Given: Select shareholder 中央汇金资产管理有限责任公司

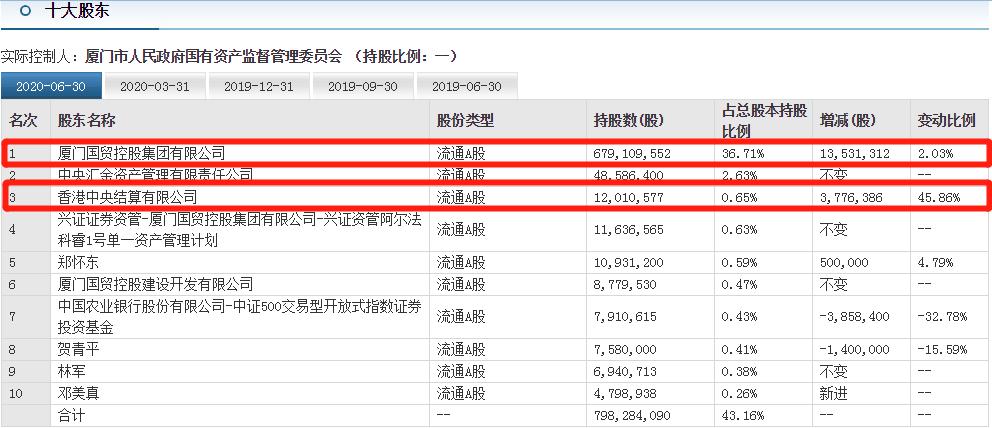Looking at the screenshot, I should pyautogui.click(x=154, y=174).
